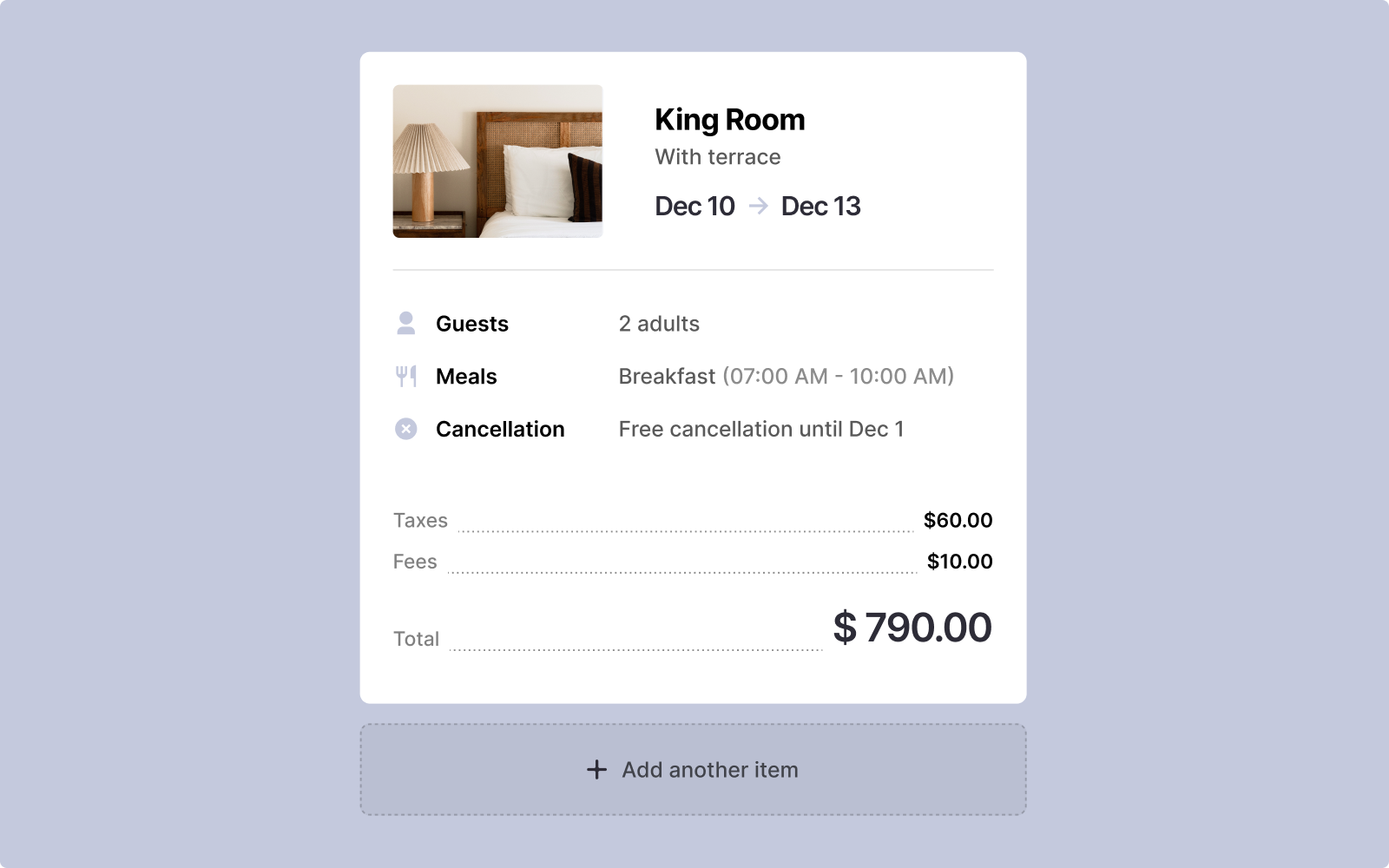Click the Cancellation label
Screen dimensions: 1389x868
pos(500,429)
